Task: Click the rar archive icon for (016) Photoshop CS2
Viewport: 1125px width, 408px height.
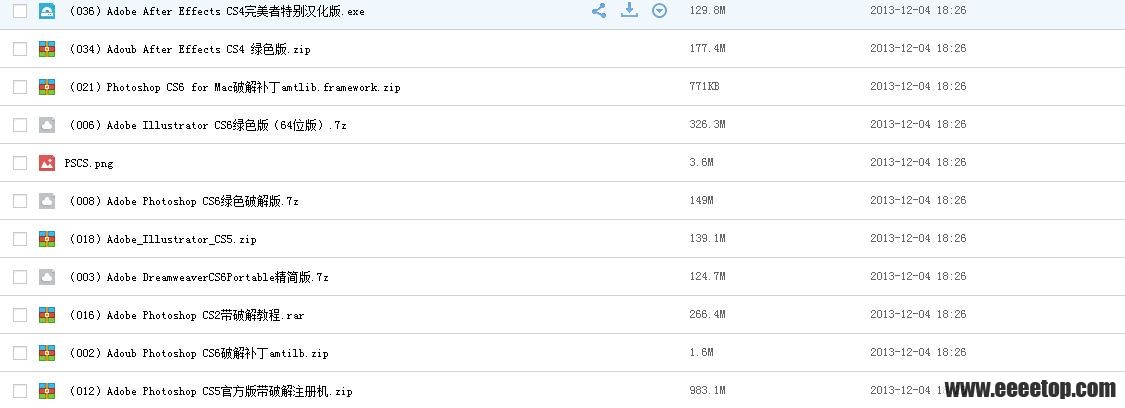Action: (47, 315)
